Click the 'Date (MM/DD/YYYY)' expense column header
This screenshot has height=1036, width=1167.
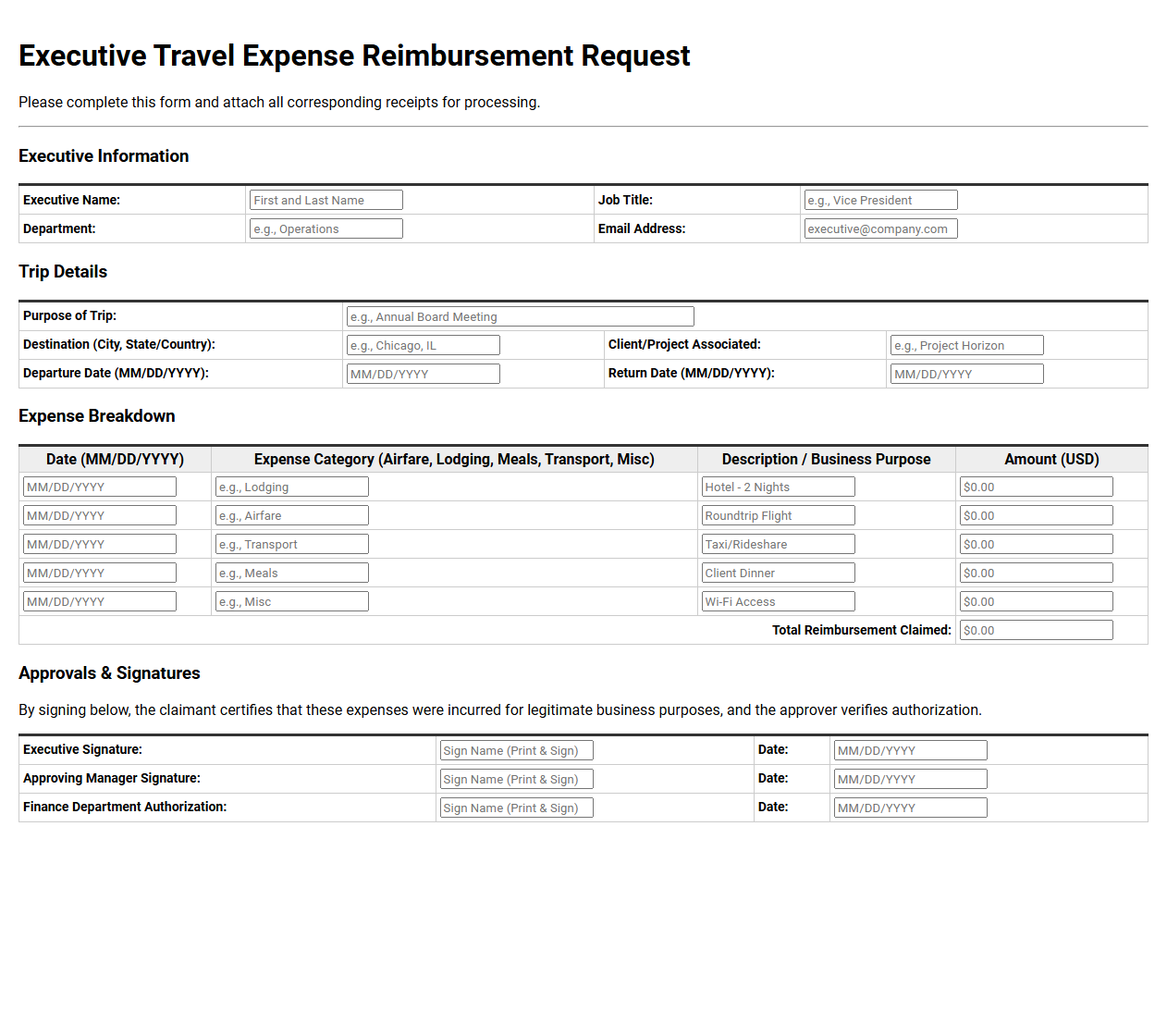(x=115, y=459)
